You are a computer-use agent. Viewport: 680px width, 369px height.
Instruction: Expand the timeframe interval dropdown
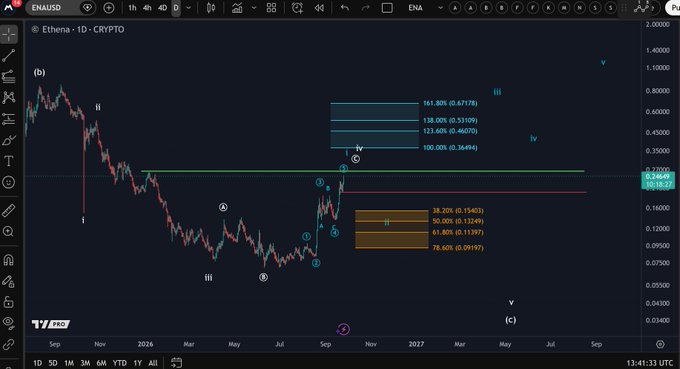pyautogui.click(x=189, y=8)
